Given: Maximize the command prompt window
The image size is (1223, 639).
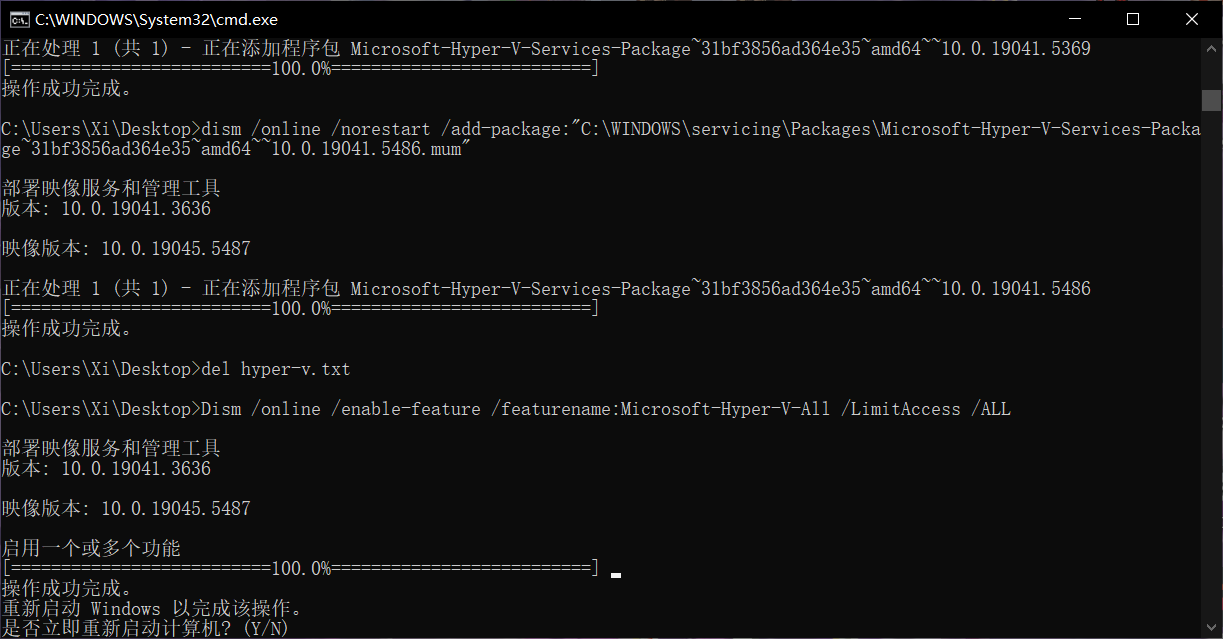Looking at the screenshot, I should pyautogui.click(x=1133, y=19).
